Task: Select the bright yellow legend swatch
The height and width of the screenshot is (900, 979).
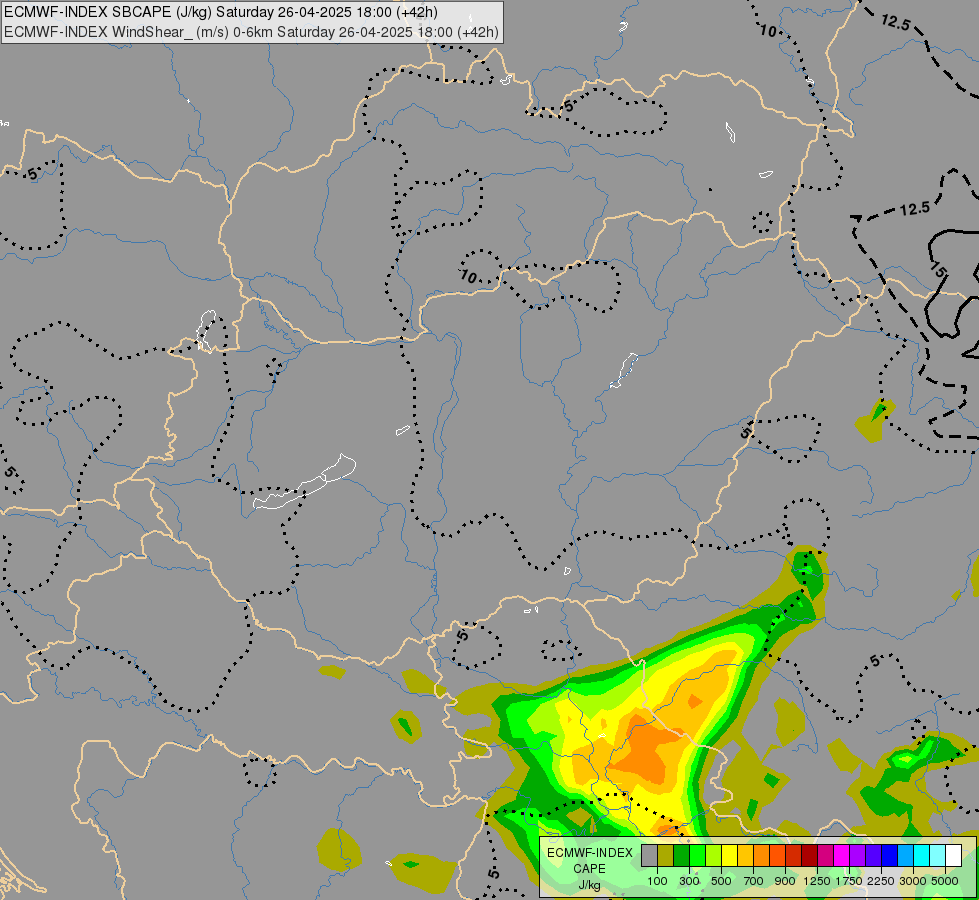Action: [x=729, y=855]
